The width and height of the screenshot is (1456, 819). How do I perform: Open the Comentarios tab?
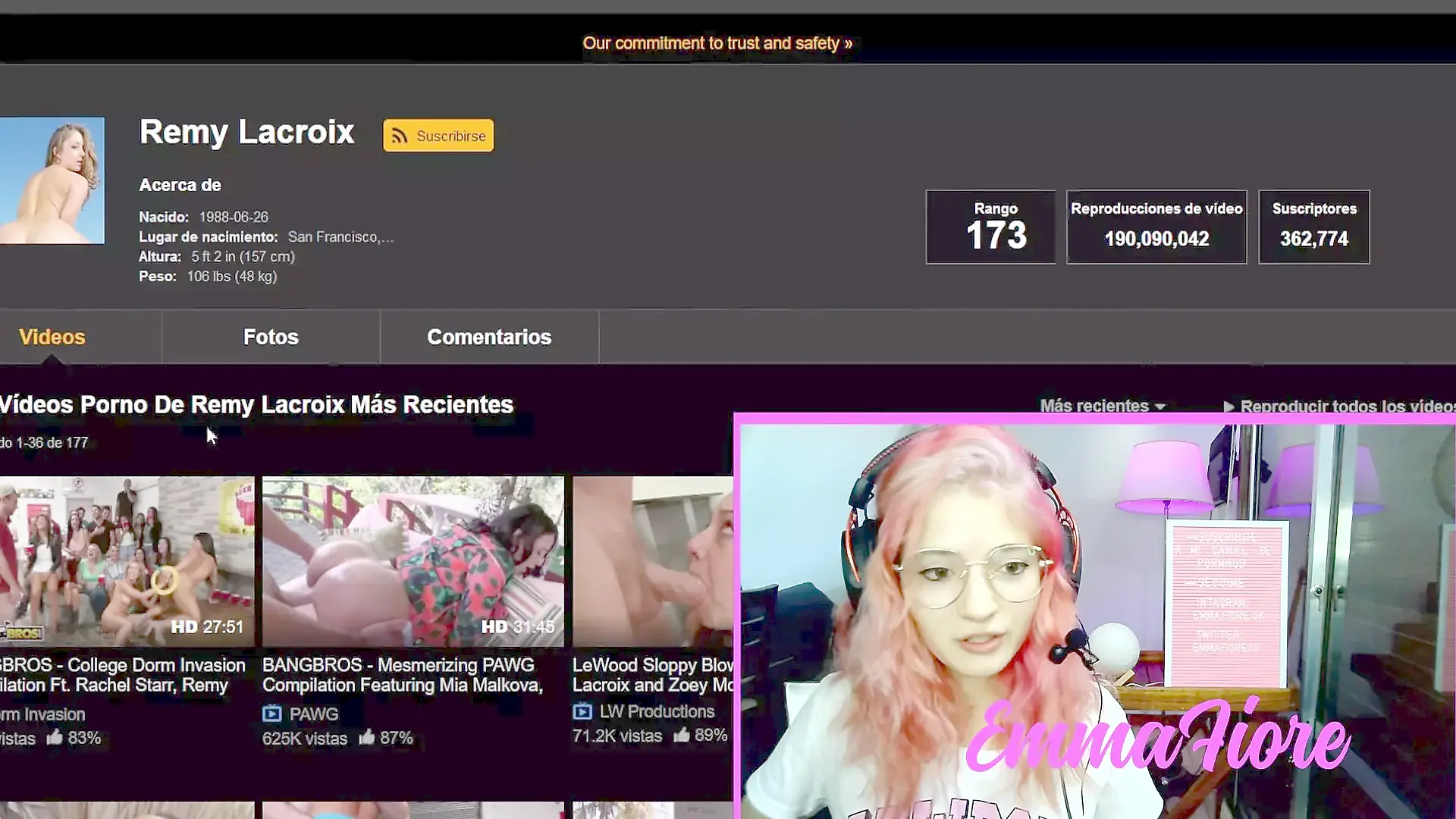click(489, 337)
